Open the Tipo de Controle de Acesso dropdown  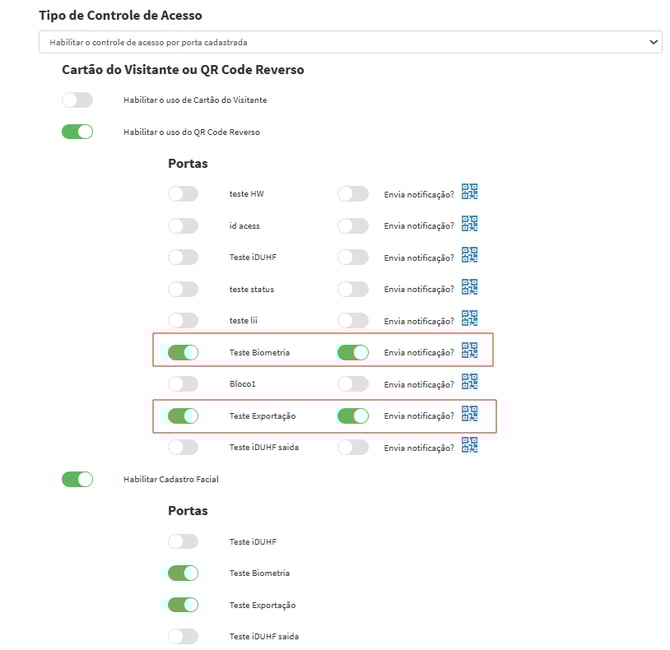[x=350, y=42]
